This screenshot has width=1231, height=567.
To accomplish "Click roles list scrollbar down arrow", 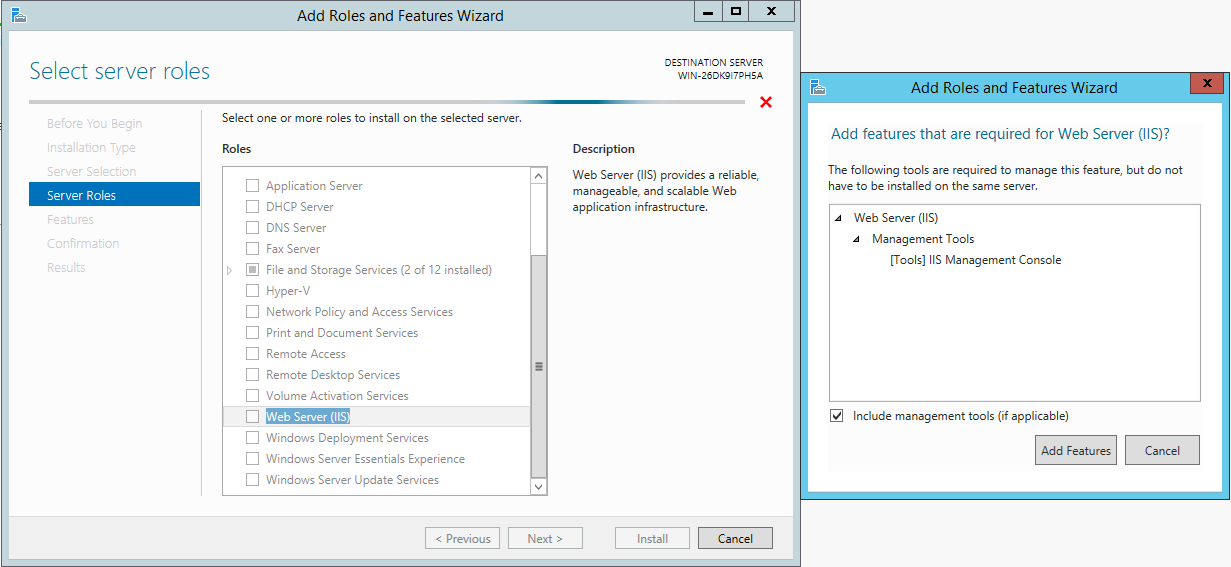I will pos(539,486).
